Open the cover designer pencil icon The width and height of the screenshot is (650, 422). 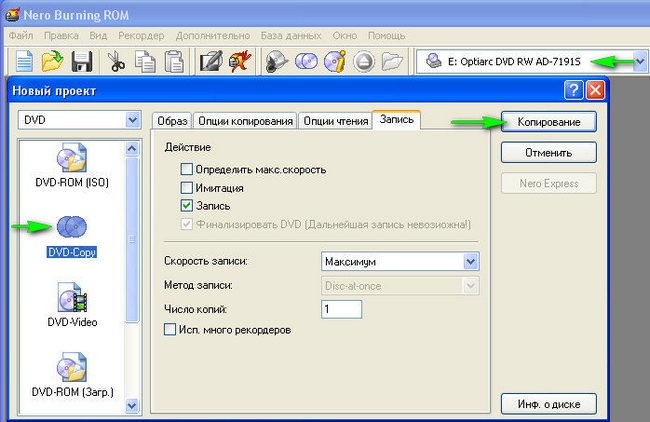click(x=211, y=61)
